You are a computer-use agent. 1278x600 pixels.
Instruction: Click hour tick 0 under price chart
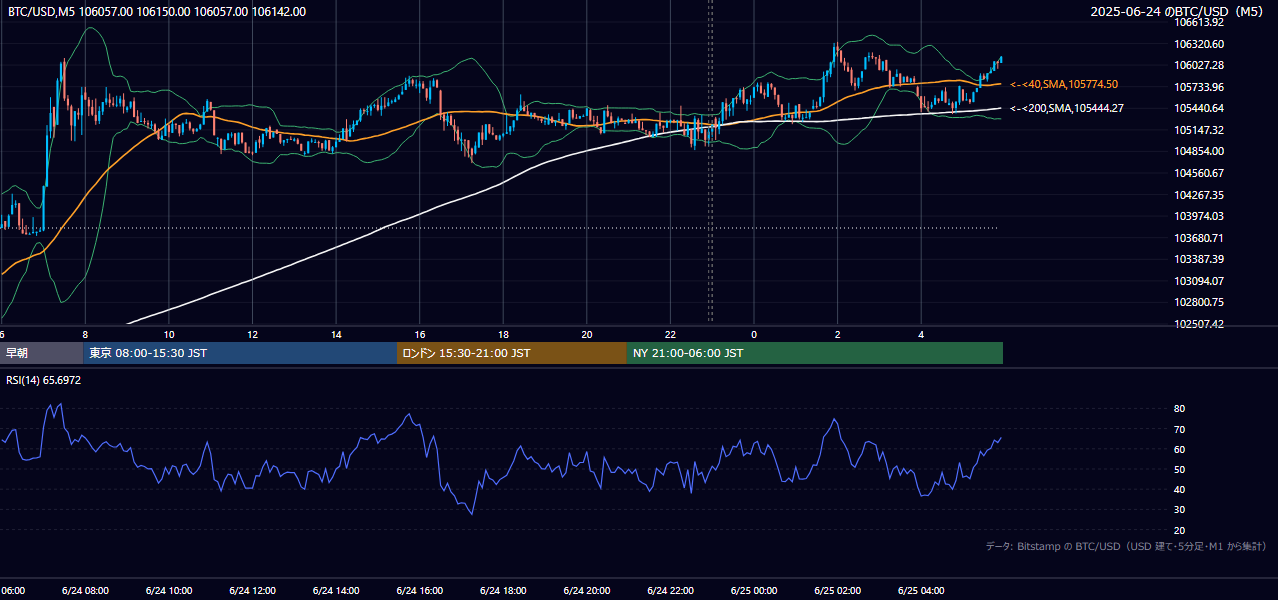[x=754, y=334]
